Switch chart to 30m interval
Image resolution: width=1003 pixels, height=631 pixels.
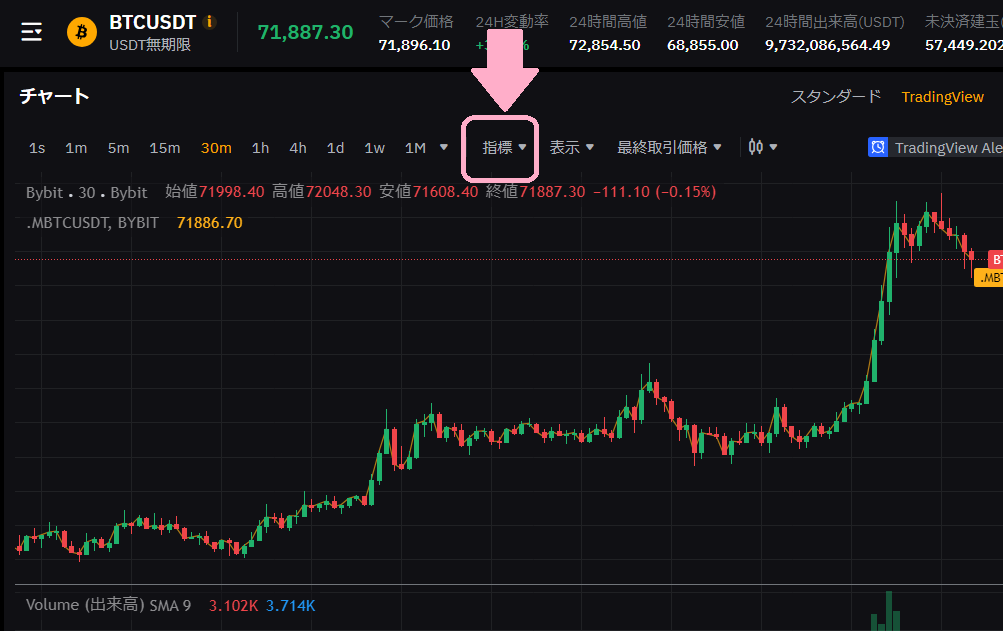tap(216, 148)
